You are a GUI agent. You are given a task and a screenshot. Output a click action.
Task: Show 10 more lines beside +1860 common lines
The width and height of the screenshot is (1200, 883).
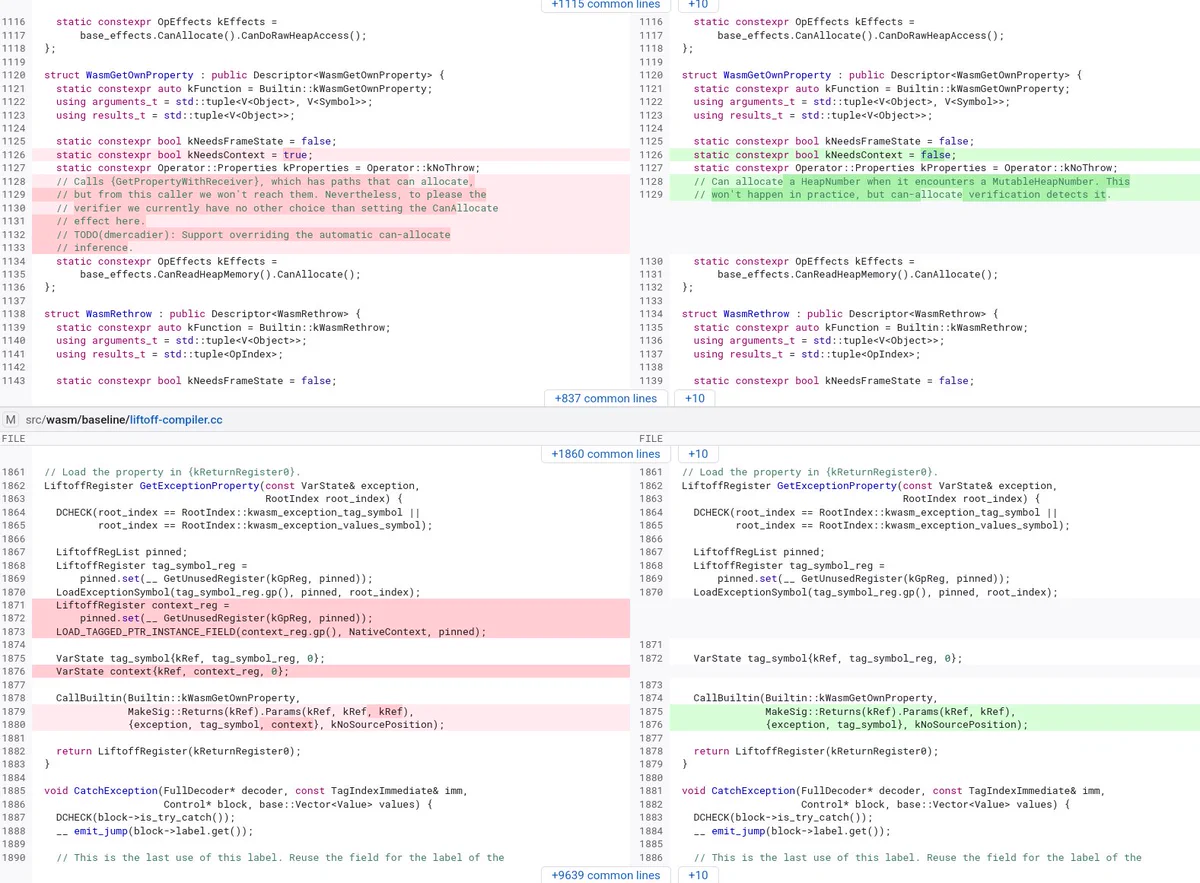pos(698,454)
